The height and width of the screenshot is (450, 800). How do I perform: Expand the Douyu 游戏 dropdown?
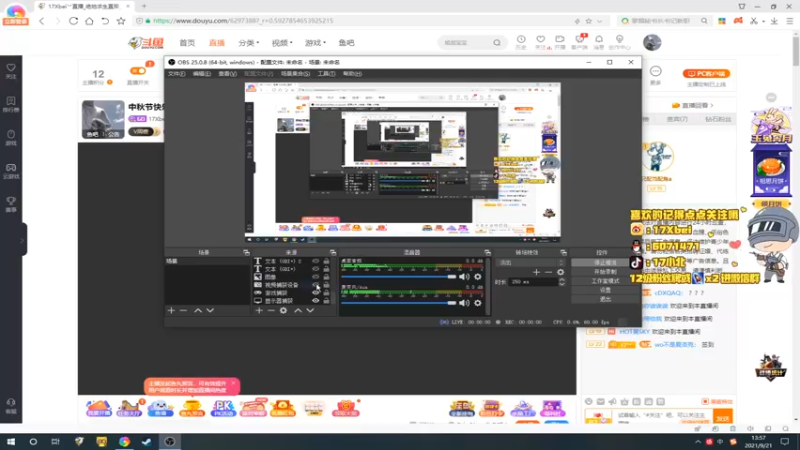coord(315,43)
